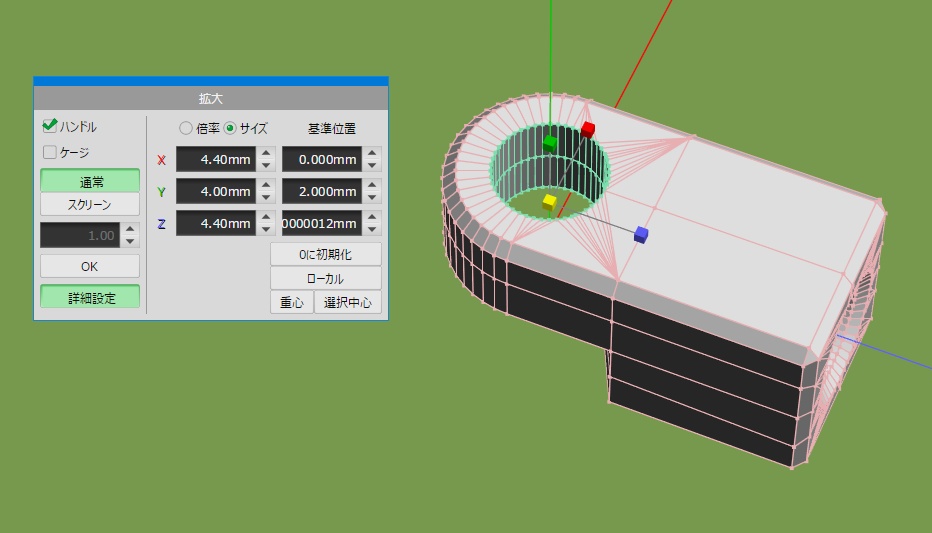Viewport: 932px width, 533px height.
Task: Grab the red X-axis scale handle
Action: tap(588, 130)
